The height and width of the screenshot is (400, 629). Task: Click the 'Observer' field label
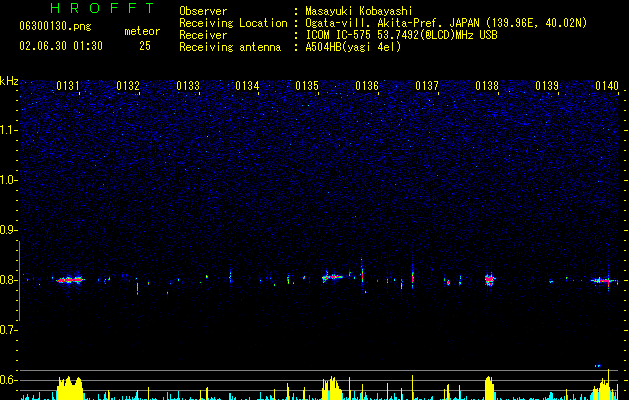pos(203,11)
